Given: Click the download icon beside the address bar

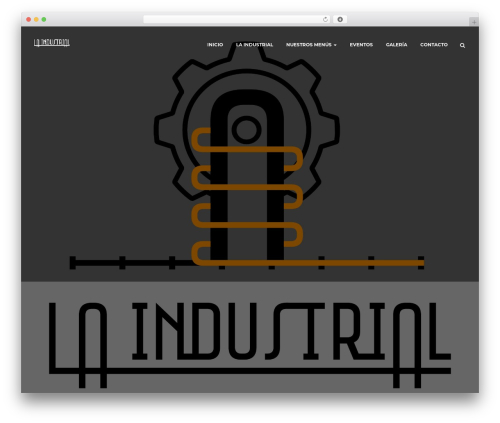Looking at the screenshot, I should (340, 19).
